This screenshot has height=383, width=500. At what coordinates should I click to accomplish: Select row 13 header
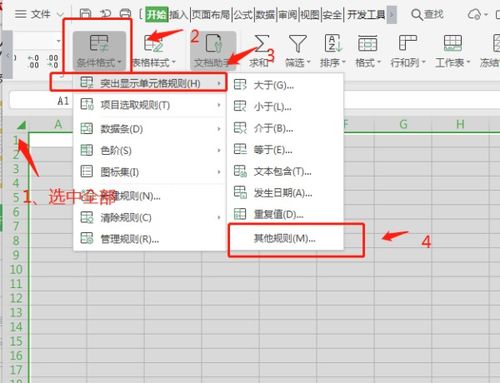click(16, 312)
